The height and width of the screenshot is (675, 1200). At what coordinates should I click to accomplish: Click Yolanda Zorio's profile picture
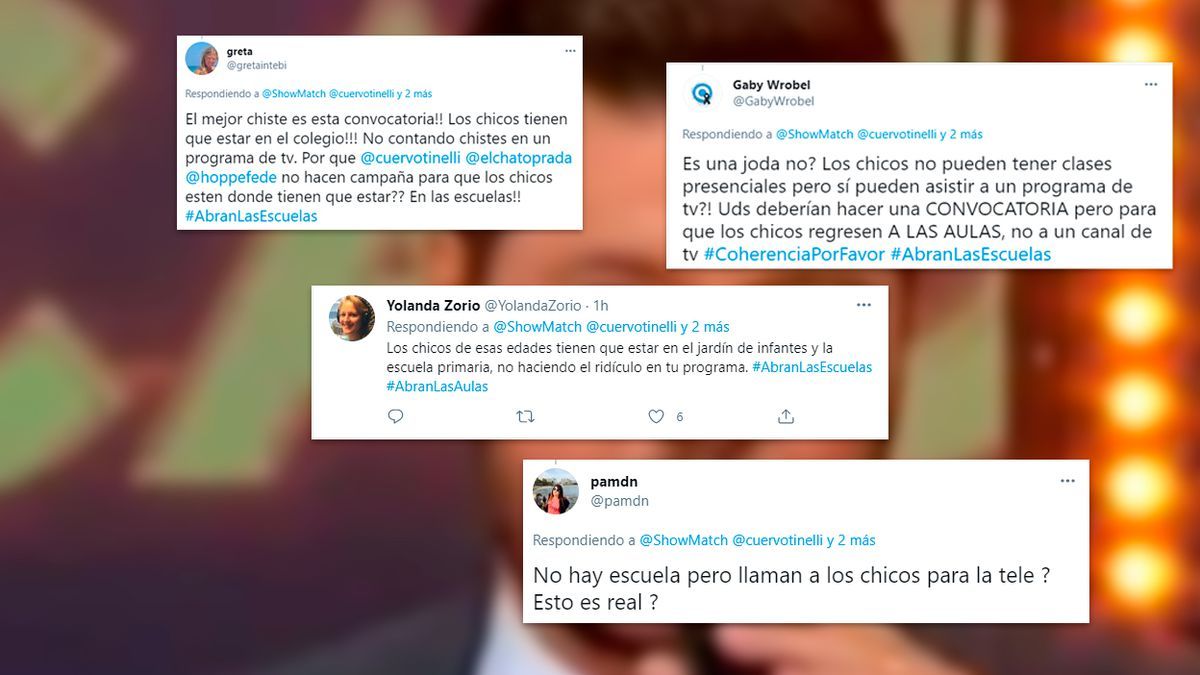click(x=352, y=318)
